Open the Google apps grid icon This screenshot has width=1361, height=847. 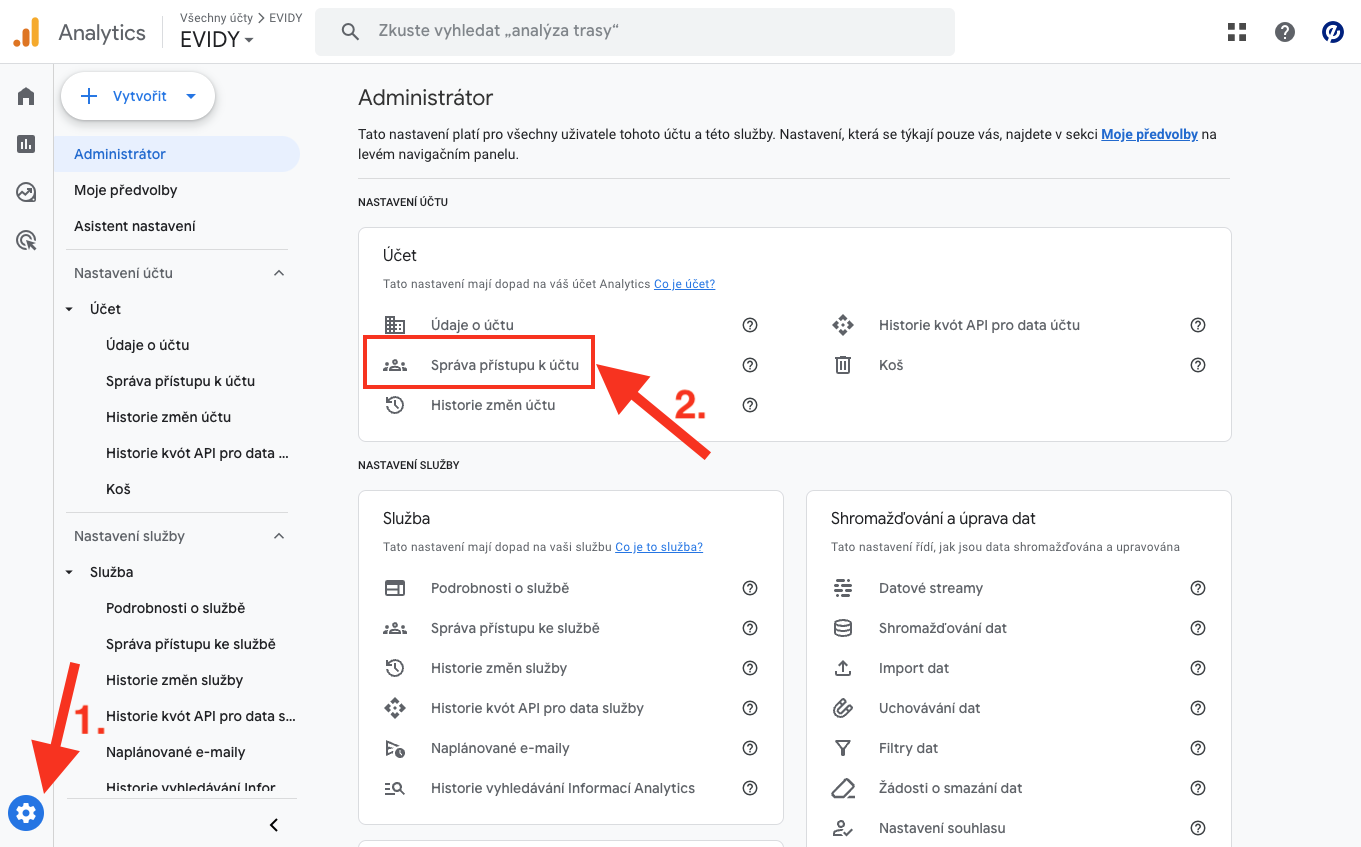point(1237,32)
